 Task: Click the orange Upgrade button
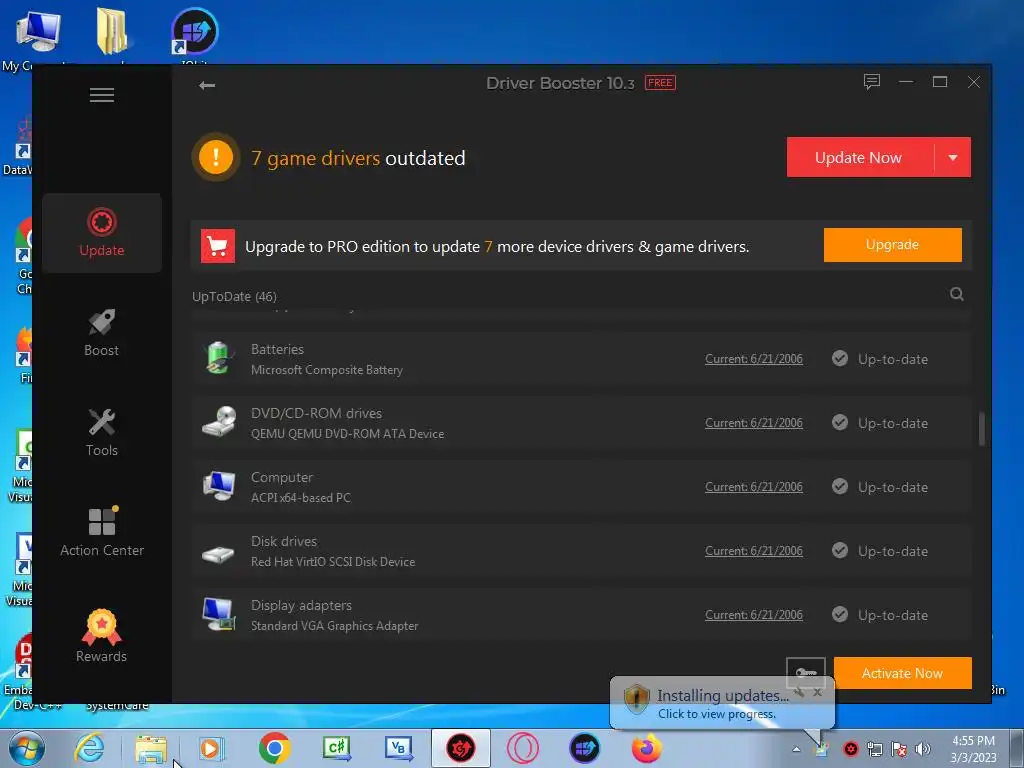click(x=892, y=245)
